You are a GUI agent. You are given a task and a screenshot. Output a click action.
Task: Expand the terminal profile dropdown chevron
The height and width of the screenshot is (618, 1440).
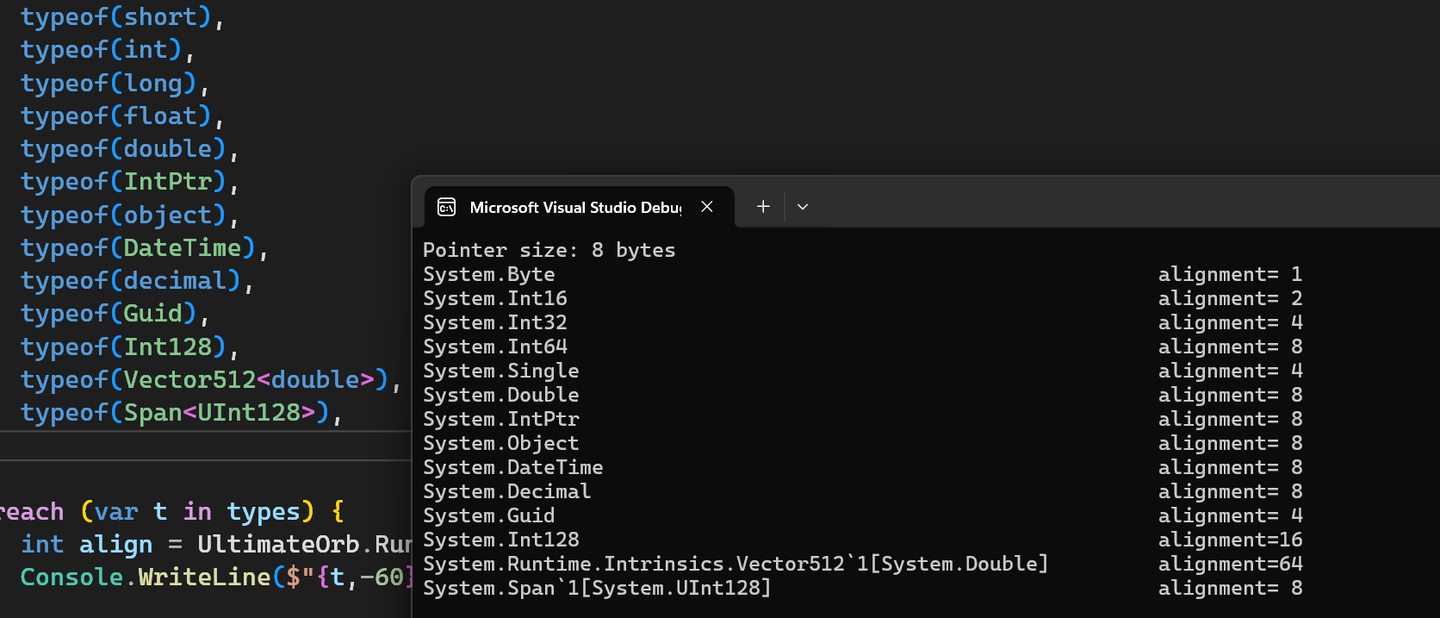[x=802, y=206]
